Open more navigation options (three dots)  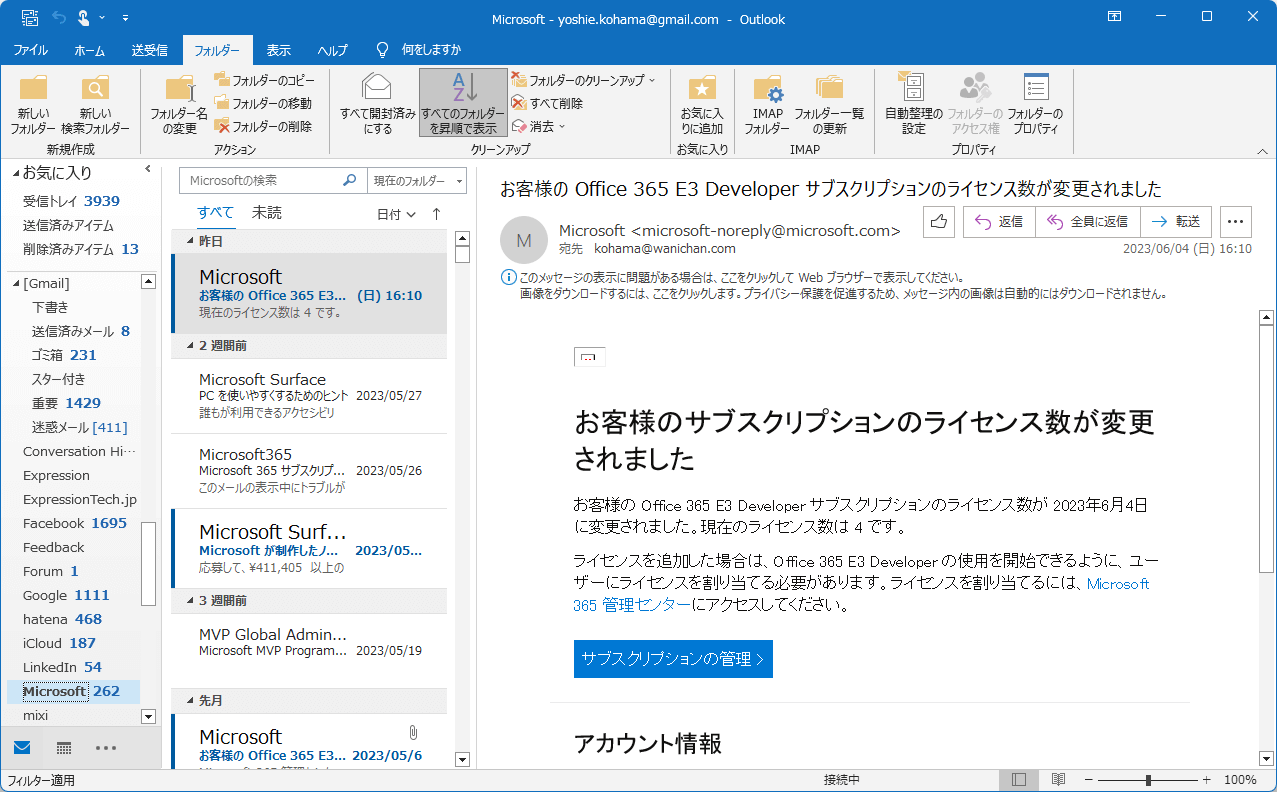[106, 748]
